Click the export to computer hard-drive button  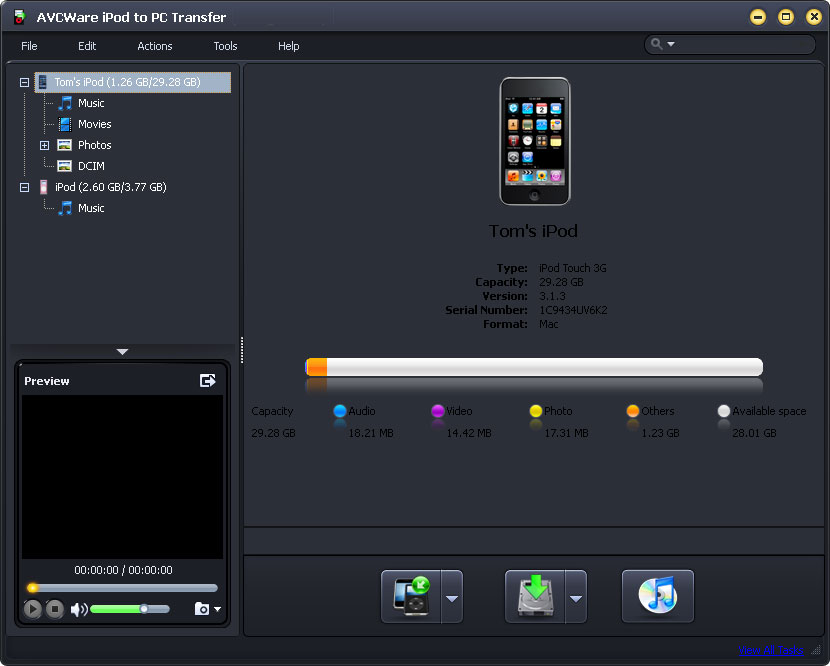(x=535, y=597)
